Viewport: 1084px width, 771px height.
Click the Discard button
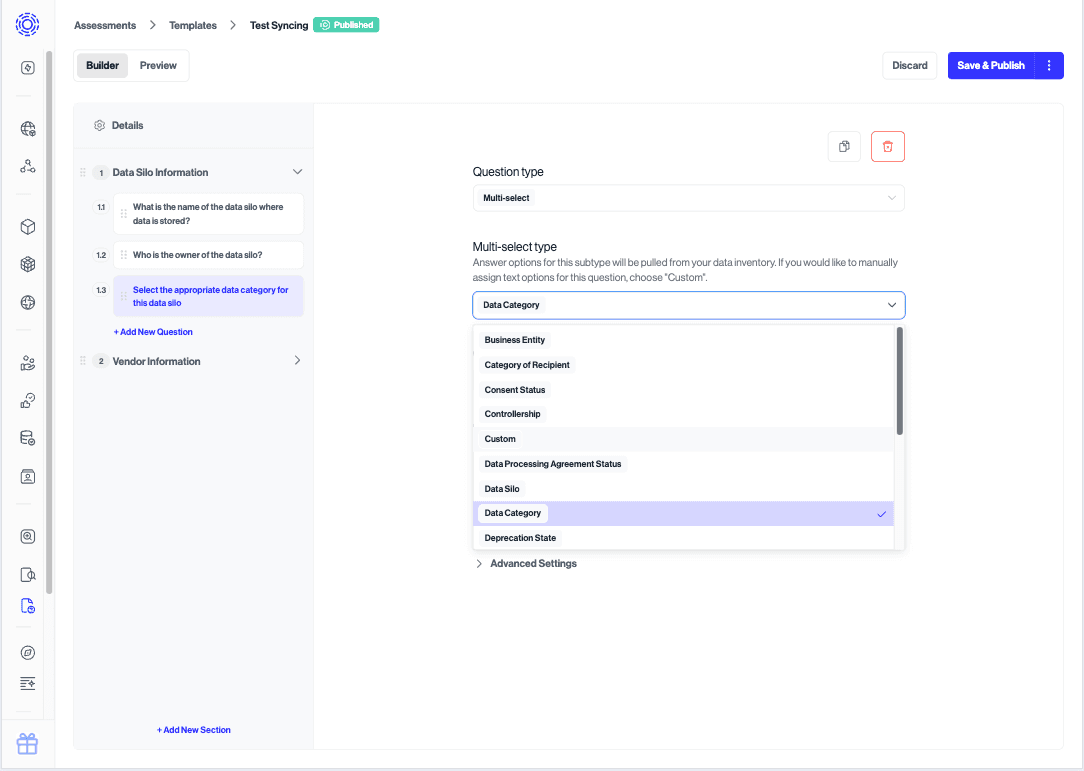tap(909, 66)
